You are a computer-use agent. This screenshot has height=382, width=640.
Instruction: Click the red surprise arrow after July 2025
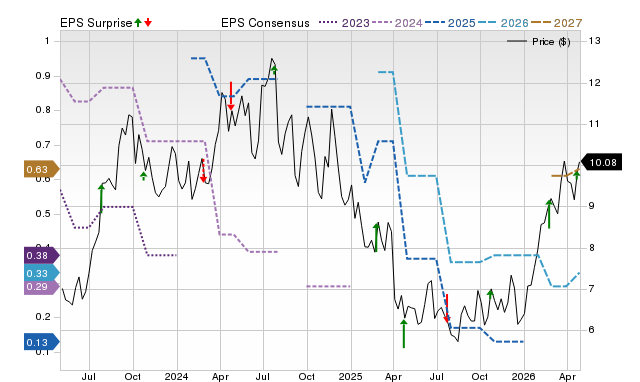coord(447,308)
